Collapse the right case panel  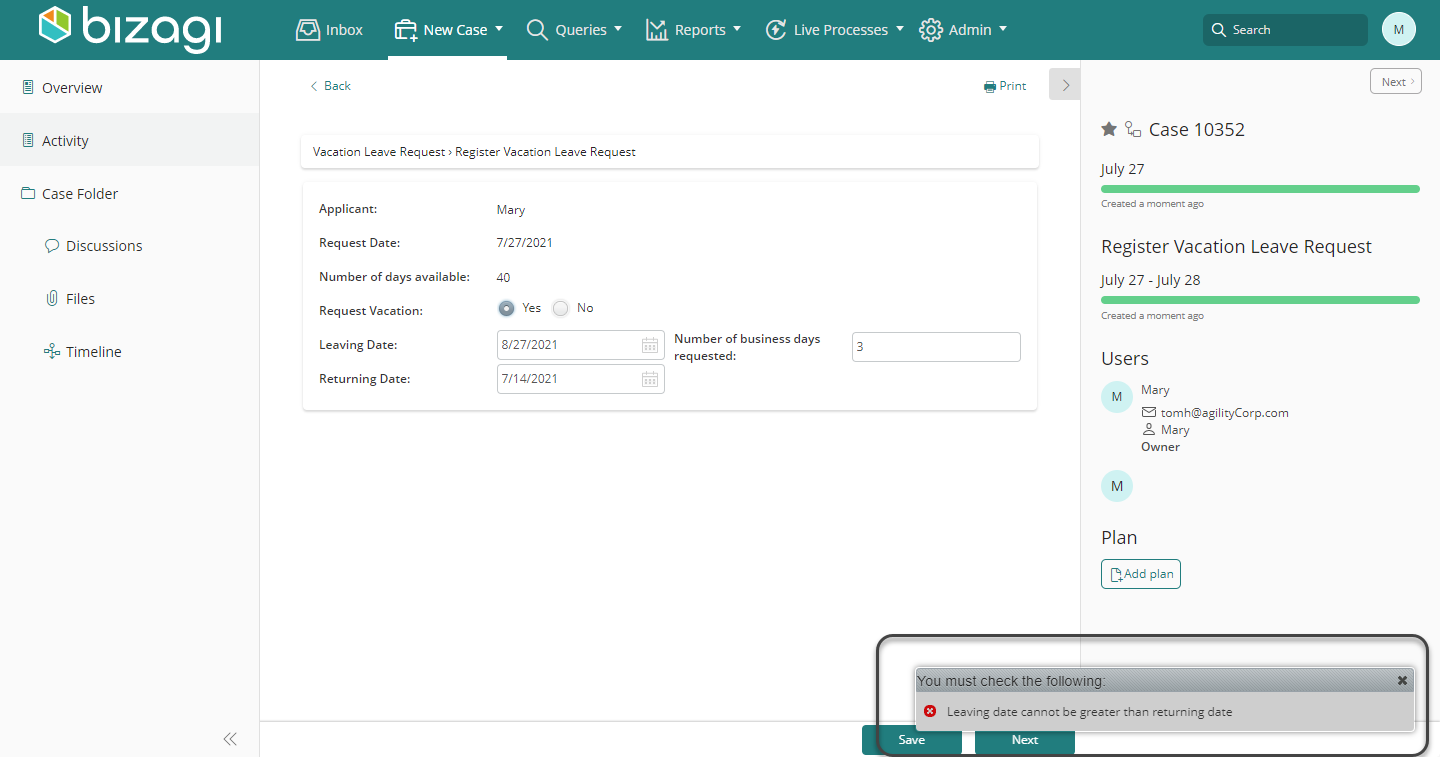[x=1065, y=85]
